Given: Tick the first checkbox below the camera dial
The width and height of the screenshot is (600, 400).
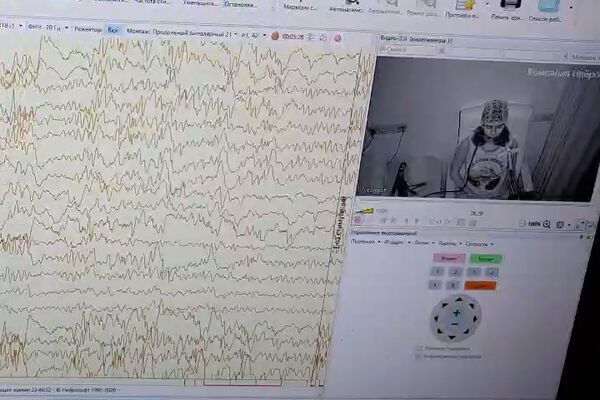Looking at the screenshot, I should (x=419, y=348).
